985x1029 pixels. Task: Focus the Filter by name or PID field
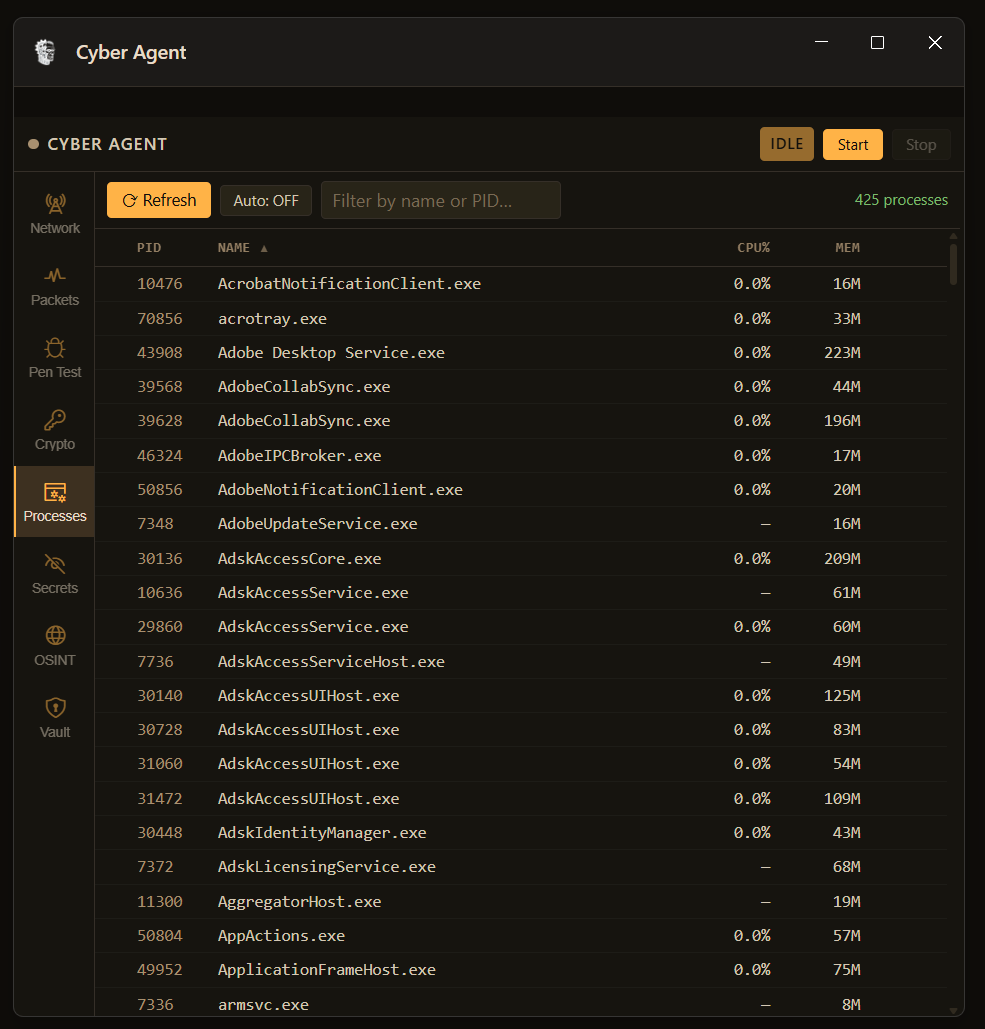(440, 200)
